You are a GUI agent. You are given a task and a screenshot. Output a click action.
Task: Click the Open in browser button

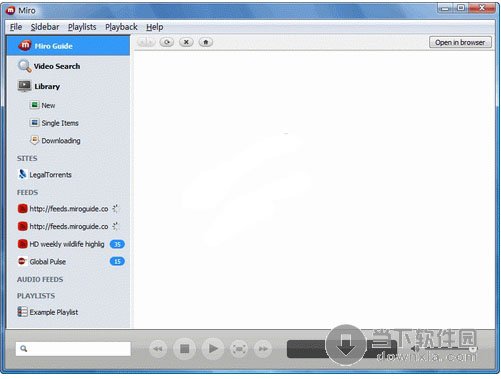point(460,42)
